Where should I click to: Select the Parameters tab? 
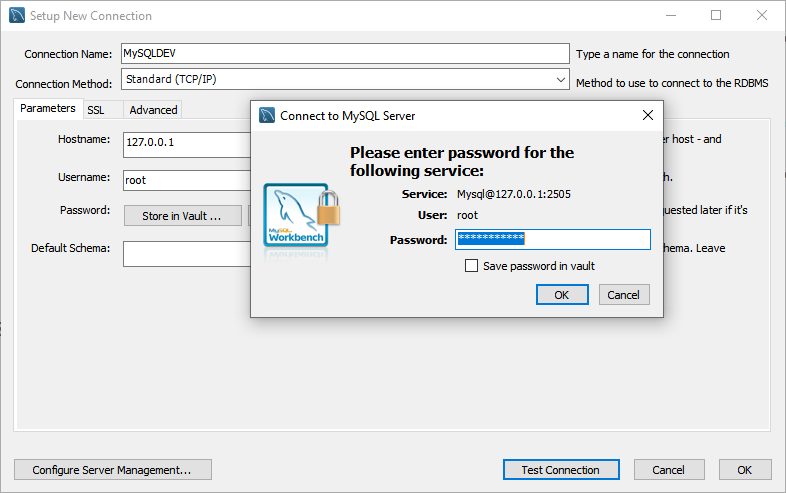click(48, 109)
